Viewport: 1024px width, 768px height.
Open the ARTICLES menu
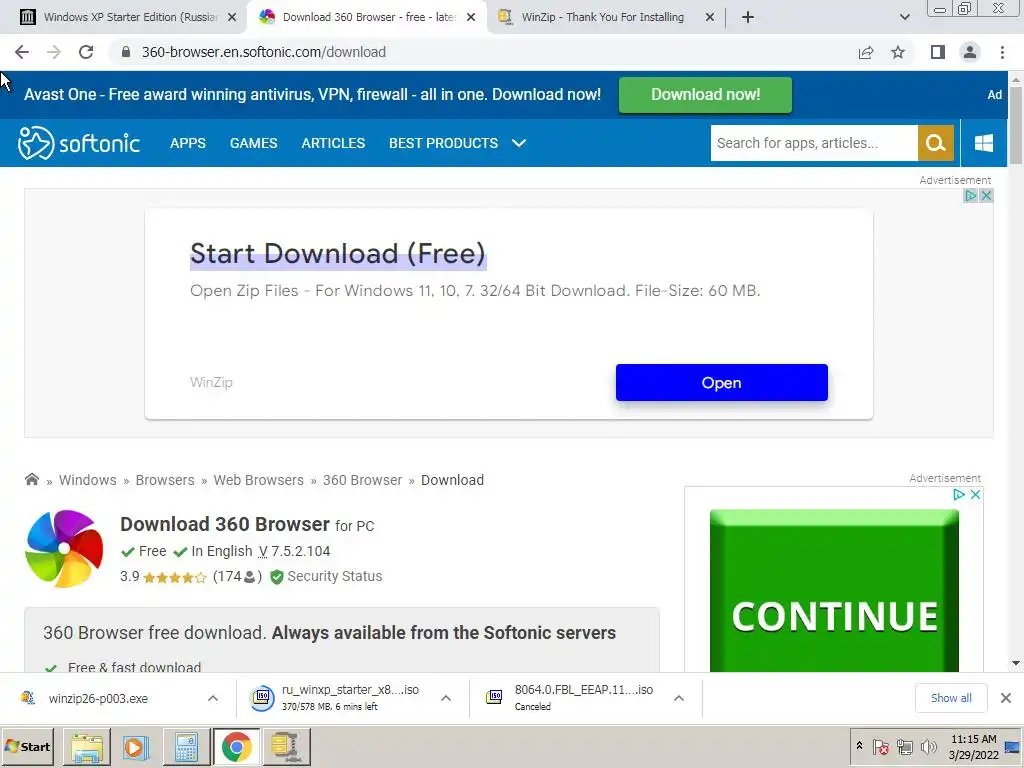[333, 143]
